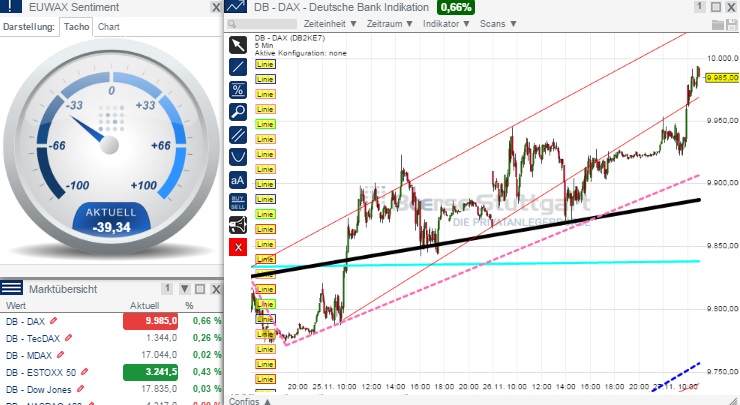Click the group number 1 badge in Marktübersicht

click(x=167, y=288)
